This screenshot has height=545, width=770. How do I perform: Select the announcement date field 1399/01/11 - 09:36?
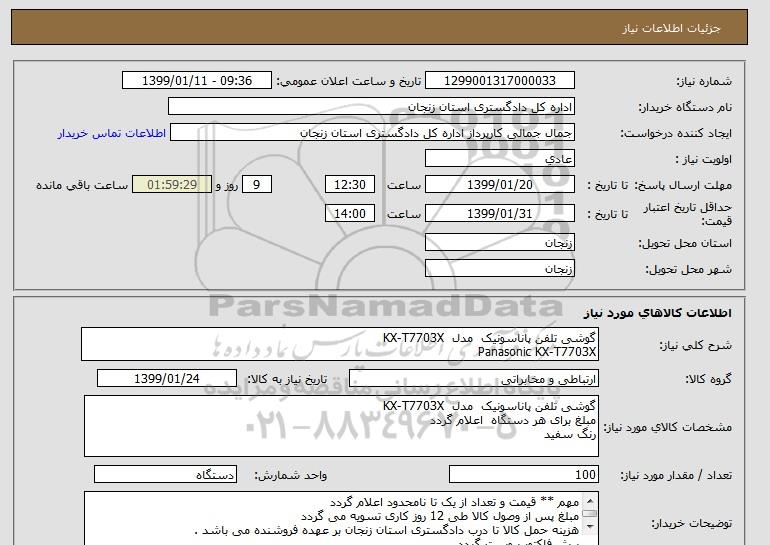coord(196,81)
